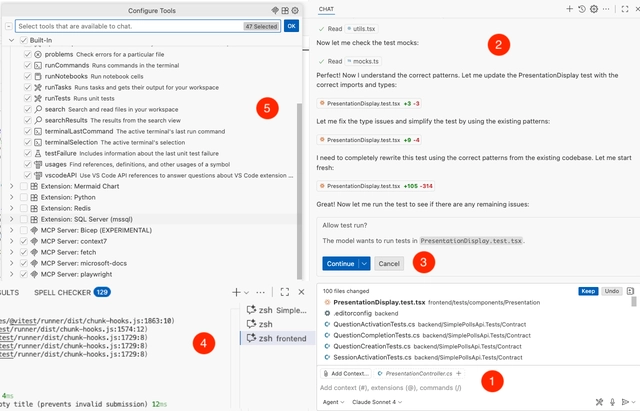Select the zsh frontend terminal
640x411 pixels.
coord(278,338)
